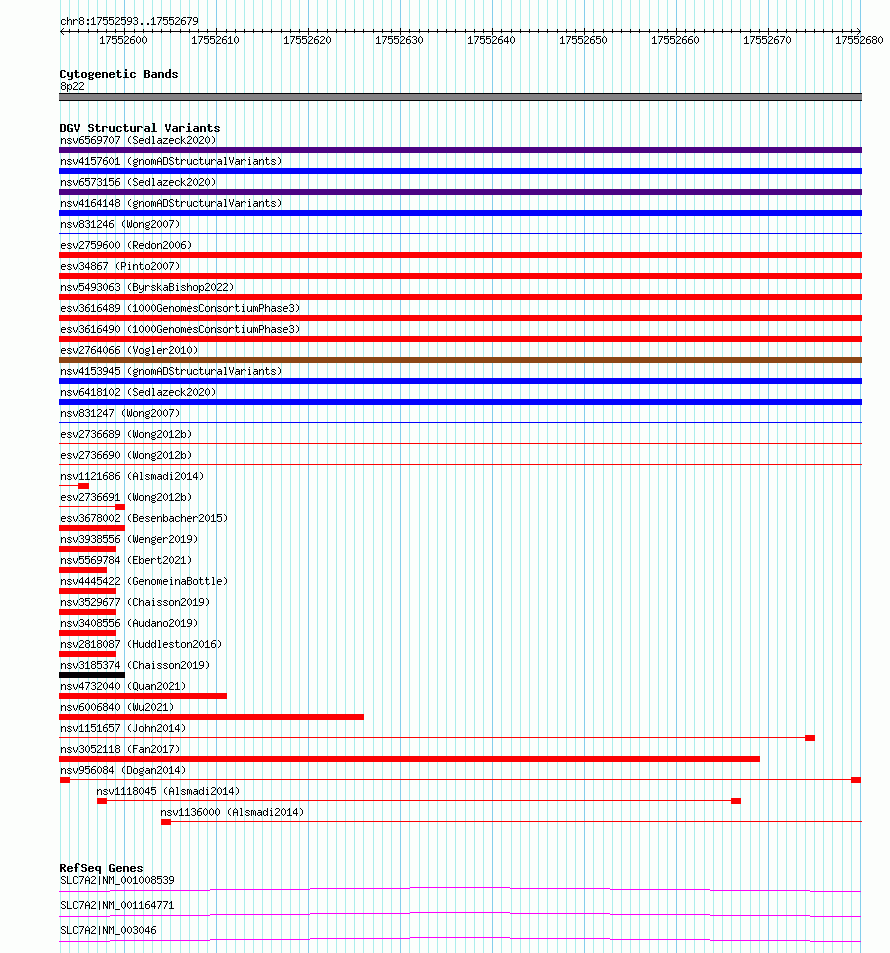Open the DGV Structural Variants track heading
The width and height of the screenshot is (890, 953).
pos(139,128)
